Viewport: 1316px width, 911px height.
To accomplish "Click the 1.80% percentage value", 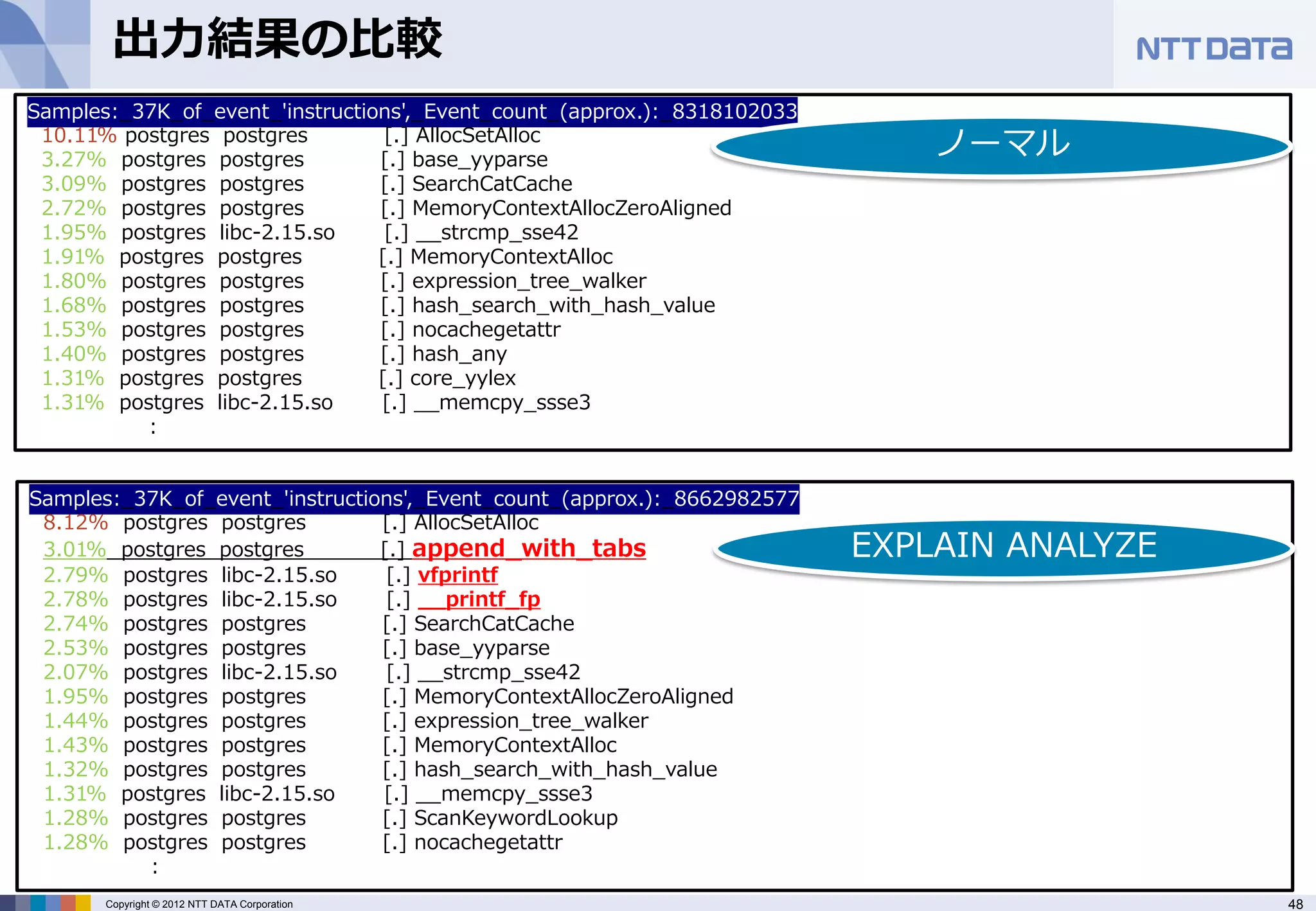I will tap(74, 281).
